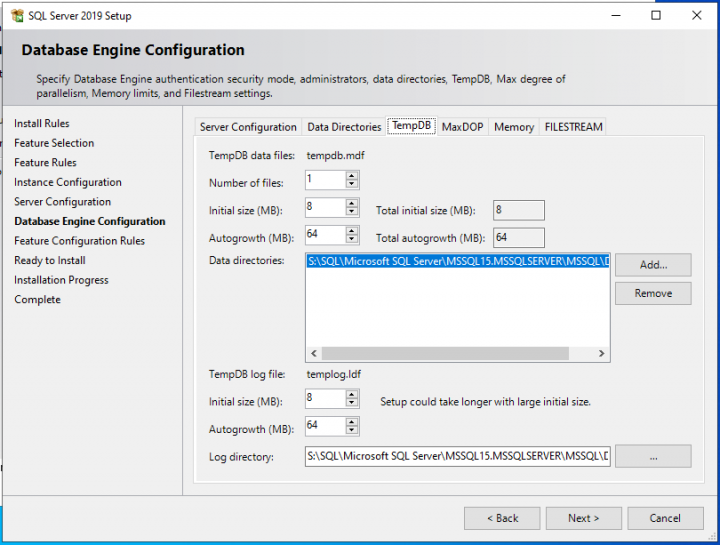Click Instance Configuration step in sidebar
Image resolution: width=720 pixels, height=545 pixels.
pyautogui.click(x=68, y=182)
